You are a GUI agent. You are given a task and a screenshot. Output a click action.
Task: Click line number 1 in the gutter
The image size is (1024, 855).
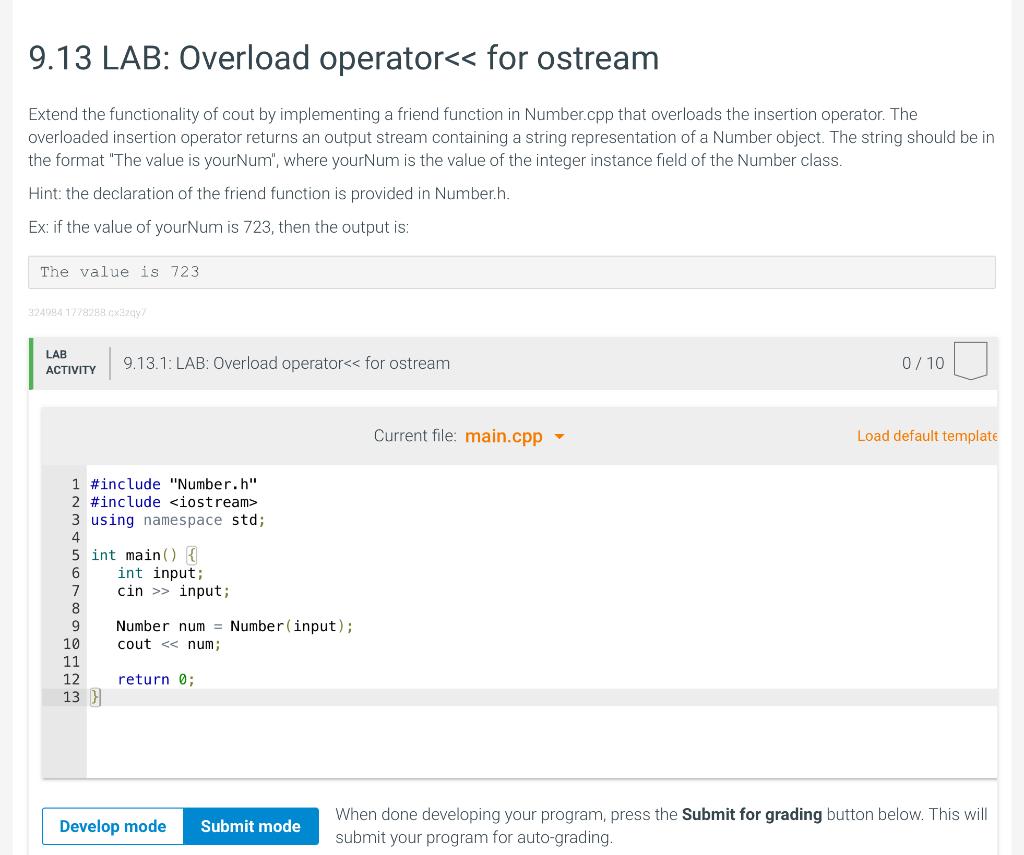(75, 484)
